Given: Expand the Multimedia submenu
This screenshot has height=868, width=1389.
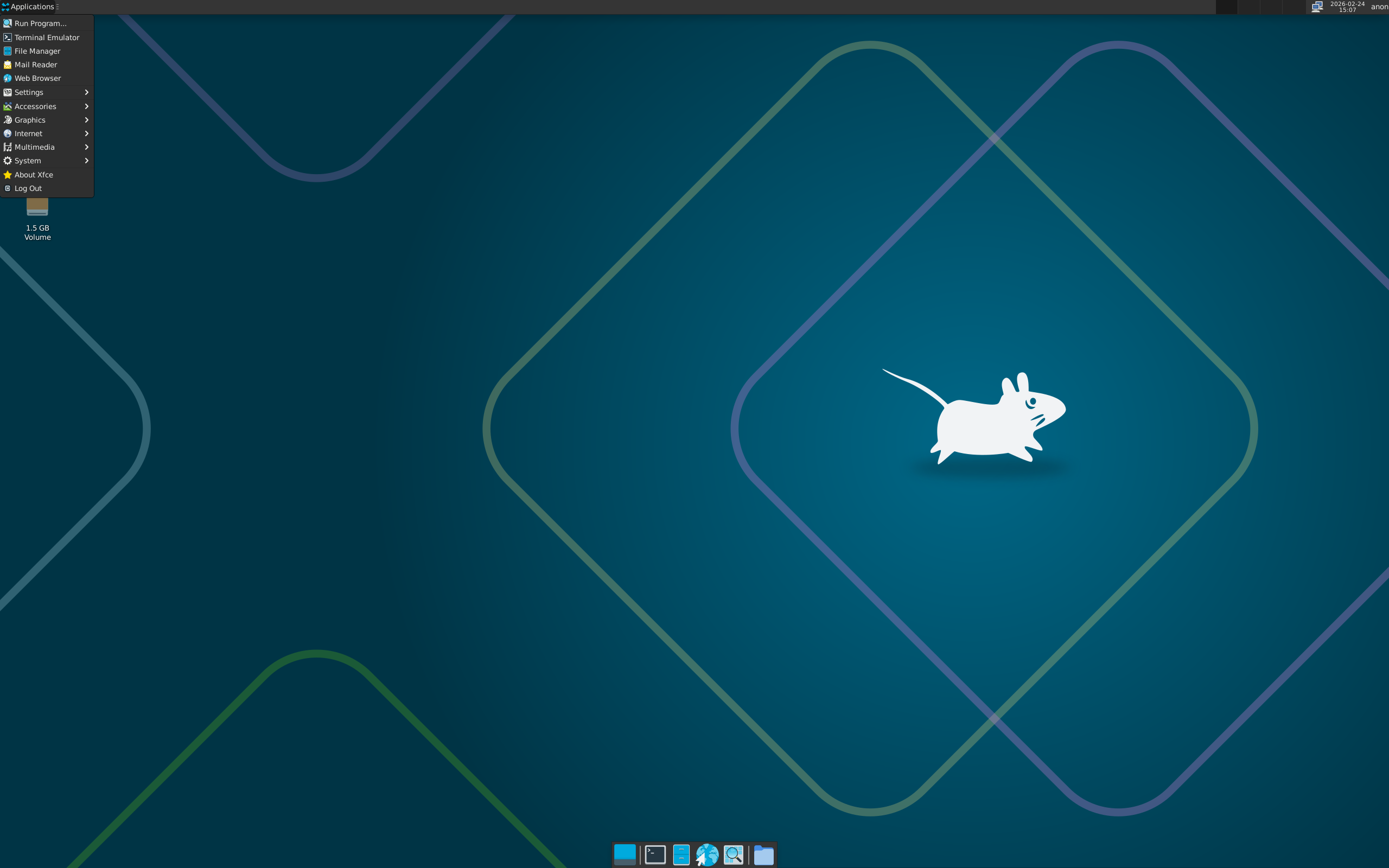Looking at the screenshot, I should [47, 148].
